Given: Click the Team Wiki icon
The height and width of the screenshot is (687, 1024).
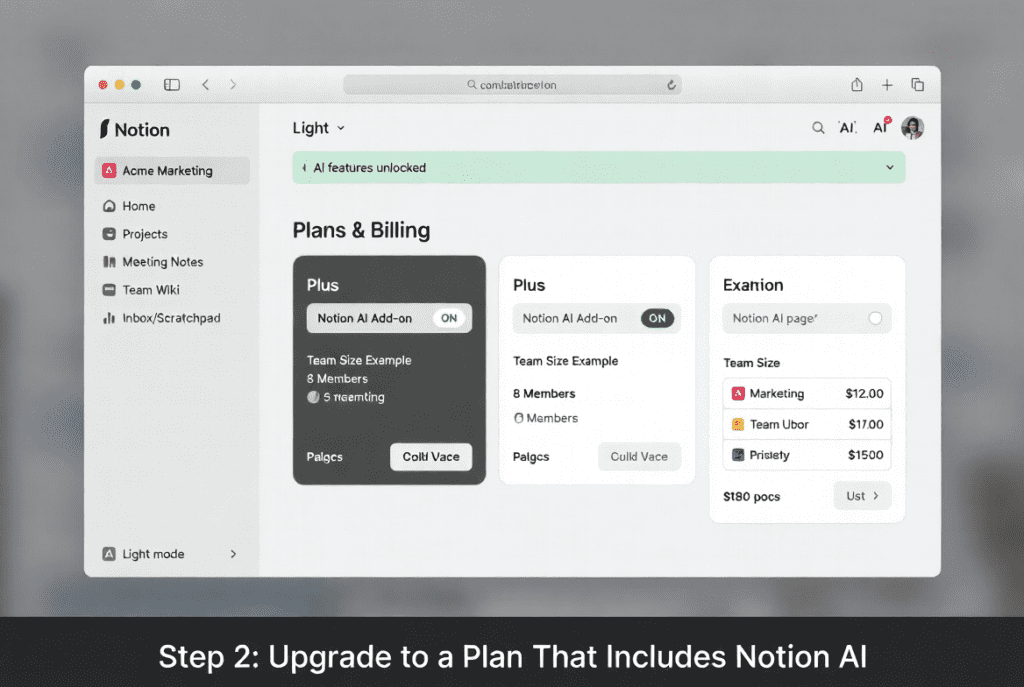Looking at the screenshot, I should (112, 290).
